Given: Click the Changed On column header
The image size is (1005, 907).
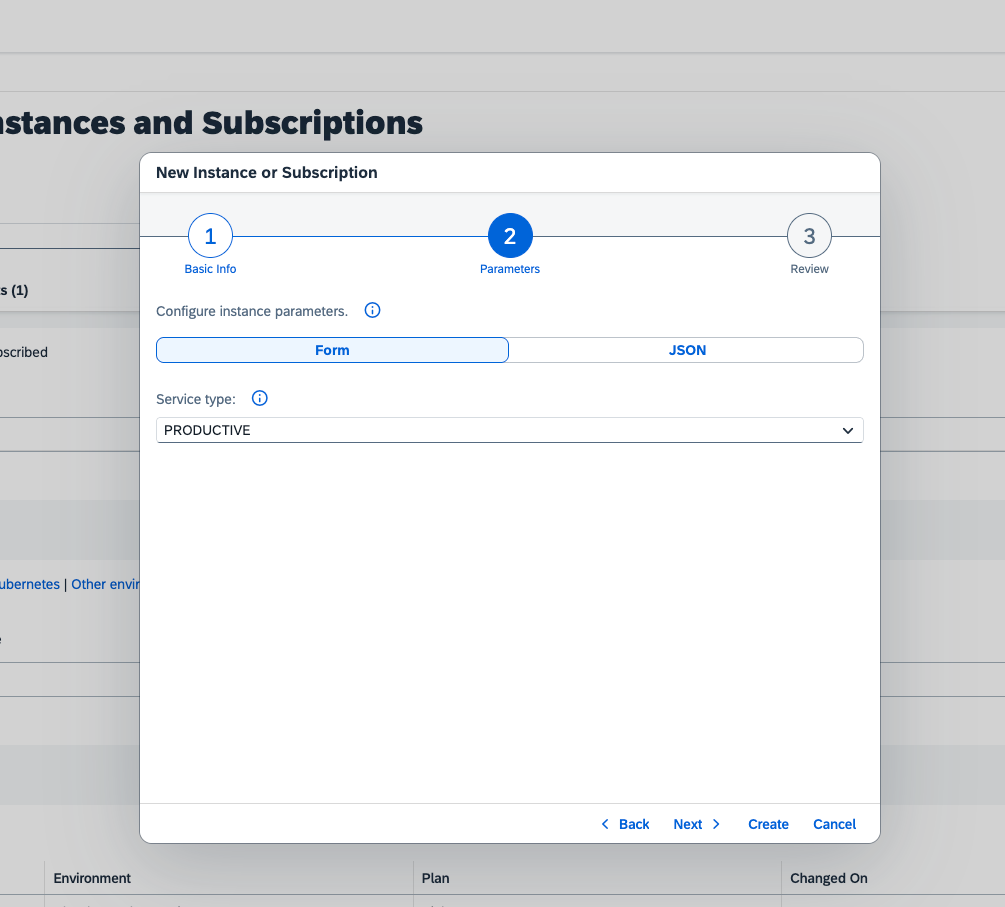Looking at the screenshot, I should [x=828, y=878].
